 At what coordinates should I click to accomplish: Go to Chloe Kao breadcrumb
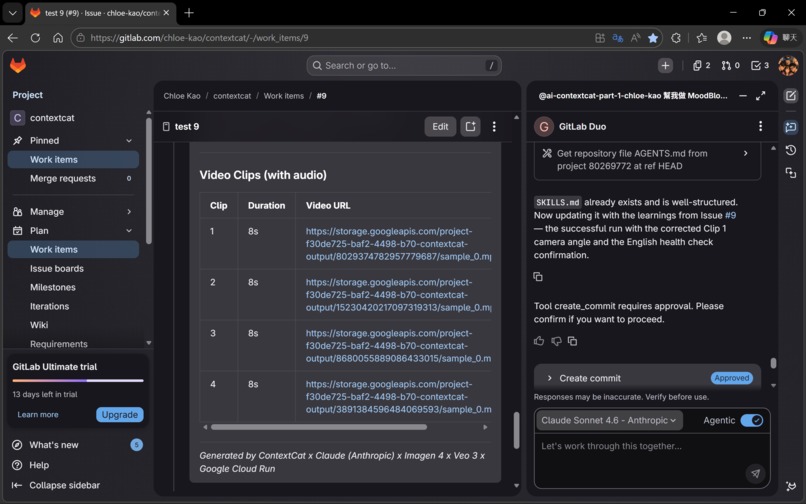pos(182,96)
